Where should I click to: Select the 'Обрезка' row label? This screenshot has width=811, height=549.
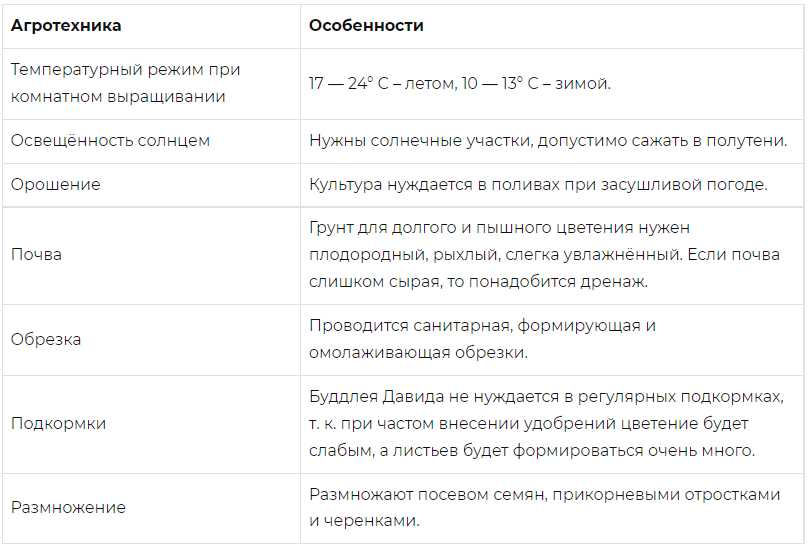(46, 339)
